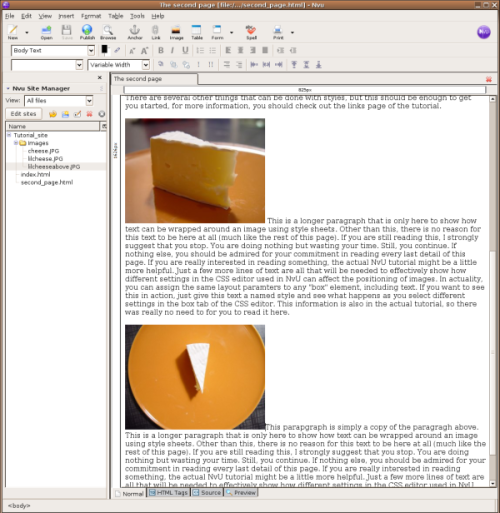Switch to the Source view tab

pyautogui.click(x=207, y=493)
